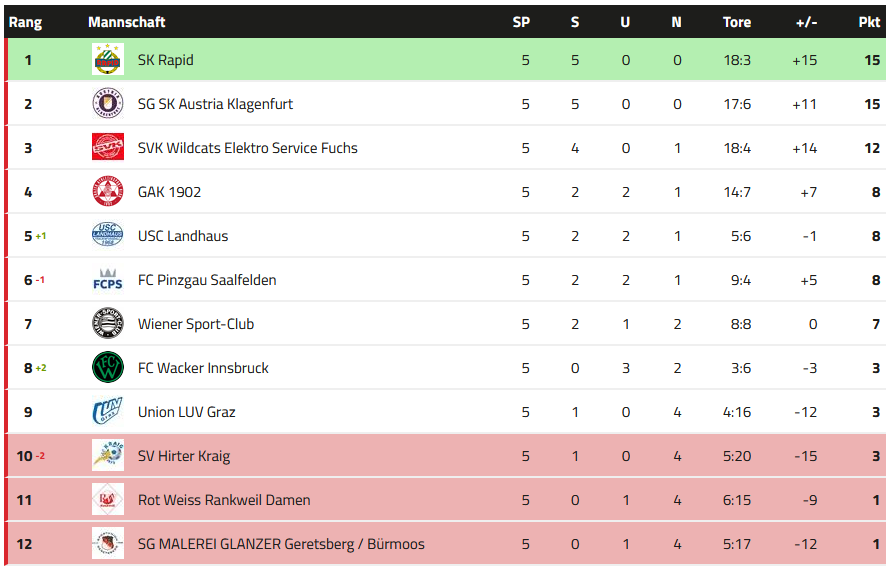Click the SVK Wildcats red logo

[107, 148]
